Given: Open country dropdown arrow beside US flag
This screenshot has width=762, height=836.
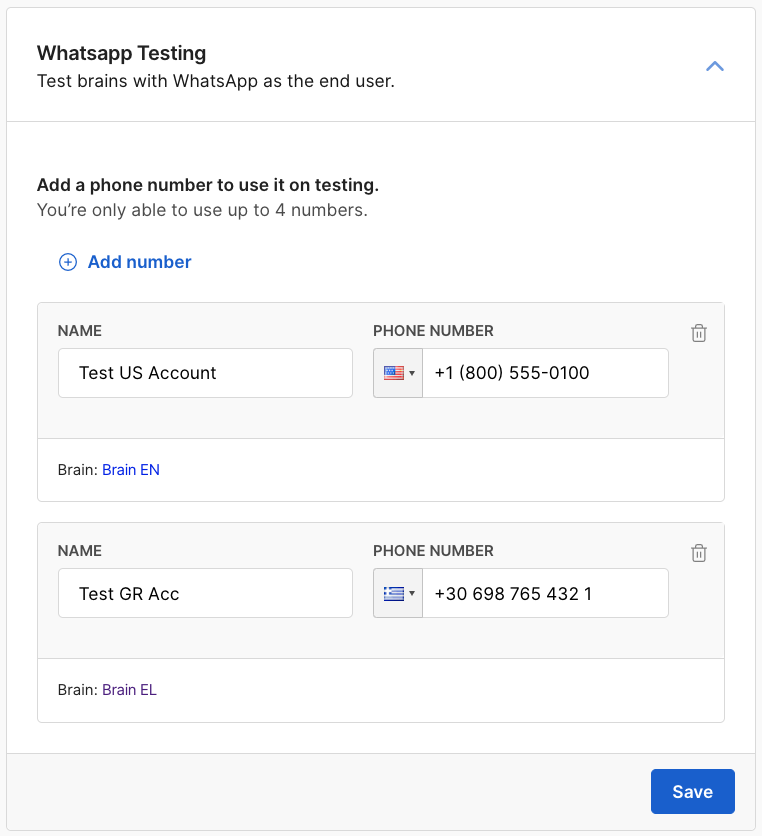Looking at the screenshot, I should coord(412,374).
